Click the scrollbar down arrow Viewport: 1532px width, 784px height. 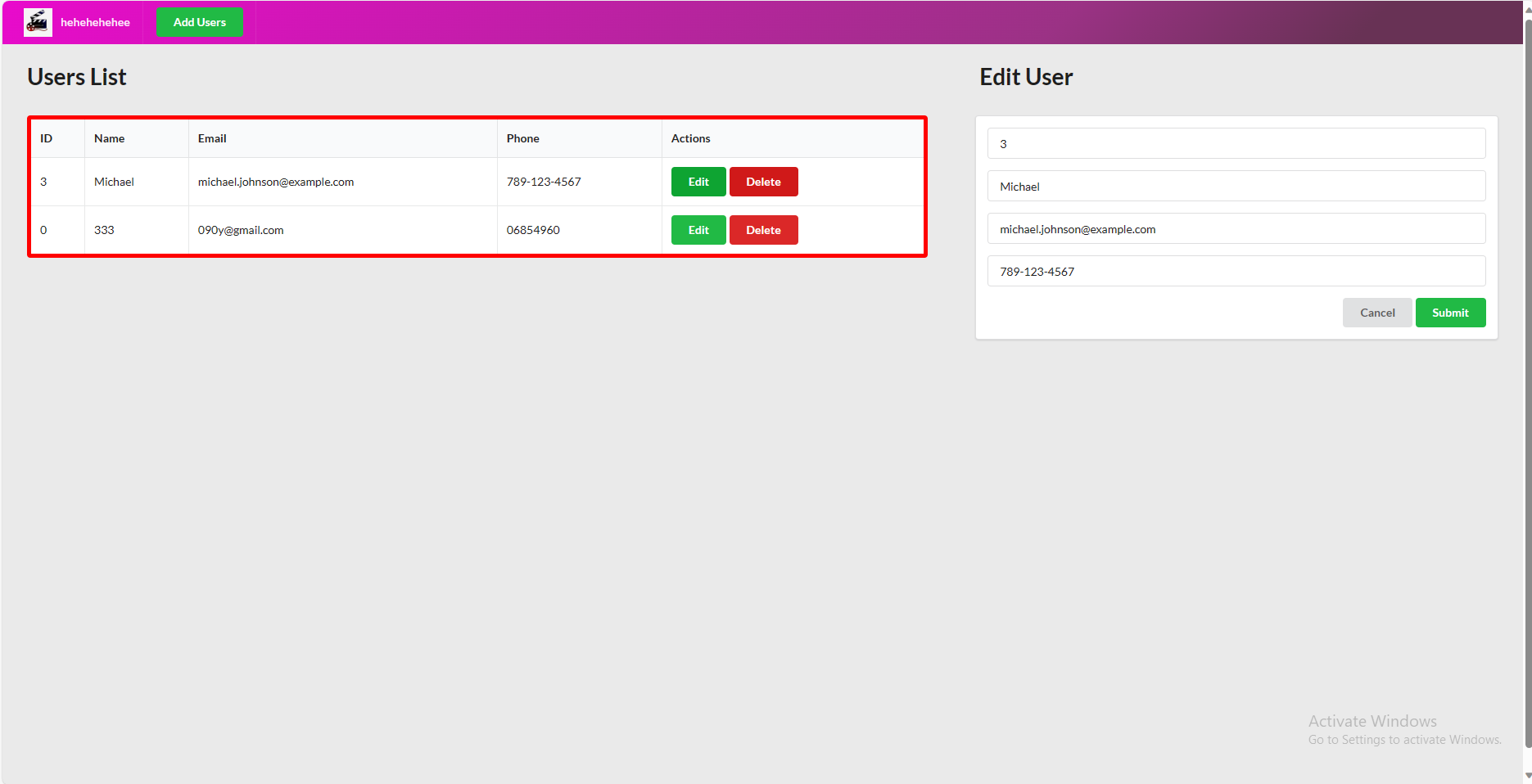coord(1527,775)
